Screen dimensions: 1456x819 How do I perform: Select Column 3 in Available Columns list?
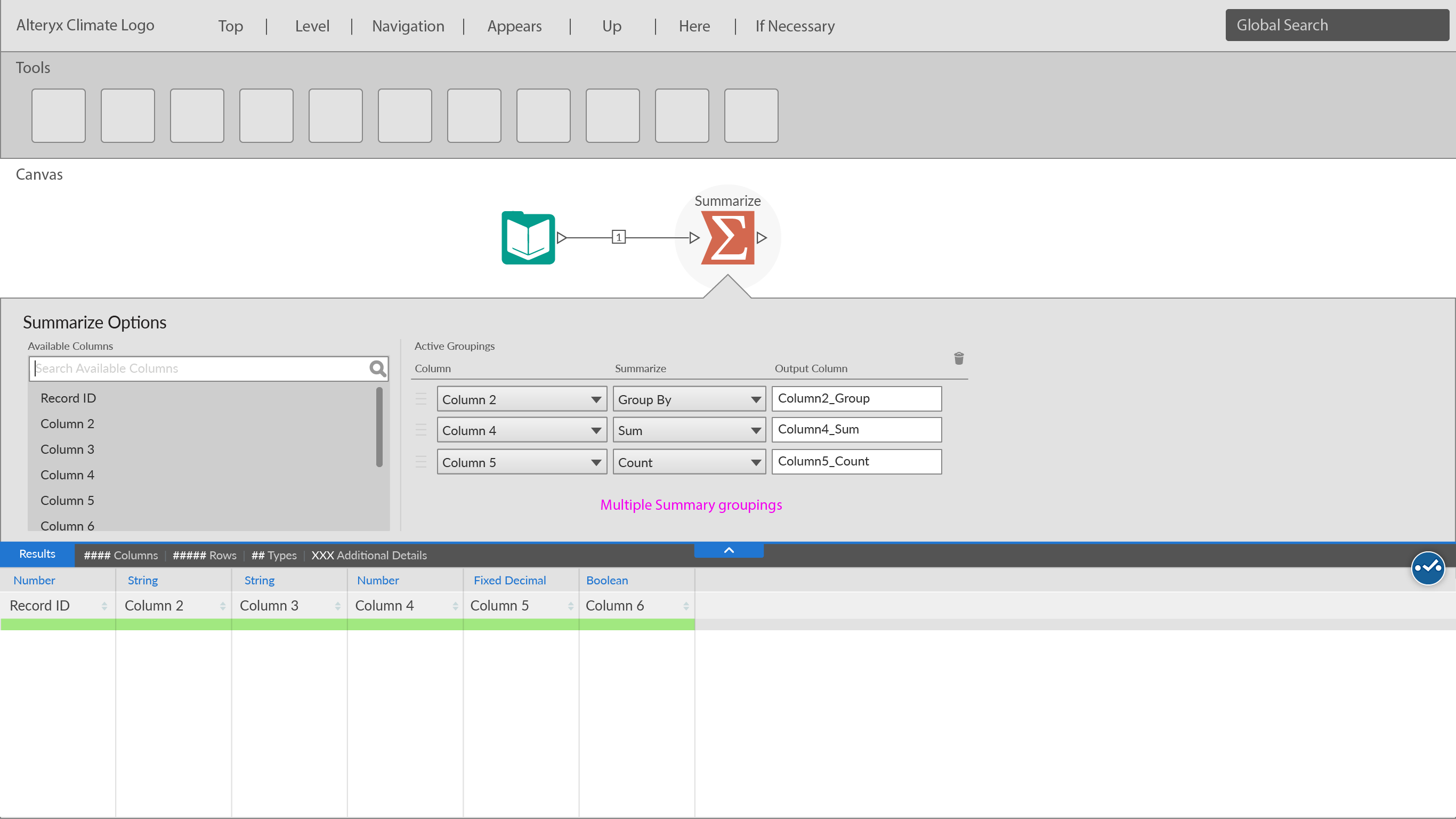tap(67, 449)
